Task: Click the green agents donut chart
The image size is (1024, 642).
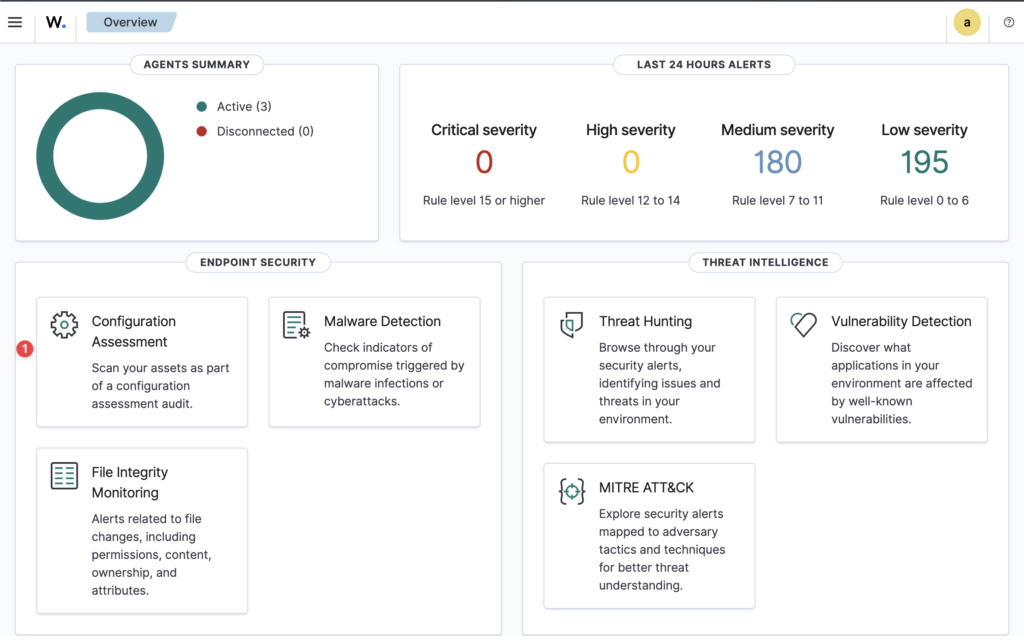Action: click(x=100, y=156)
